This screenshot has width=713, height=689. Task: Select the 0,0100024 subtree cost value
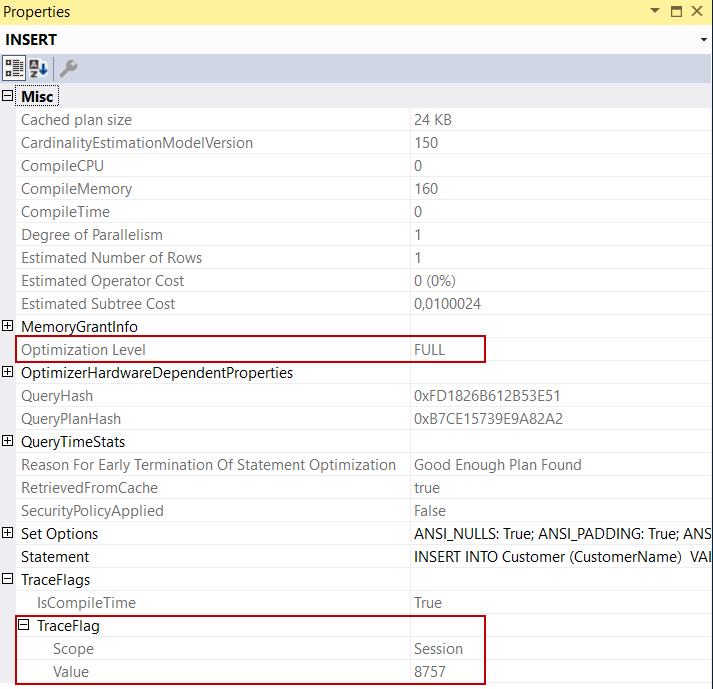click(447, 304)
